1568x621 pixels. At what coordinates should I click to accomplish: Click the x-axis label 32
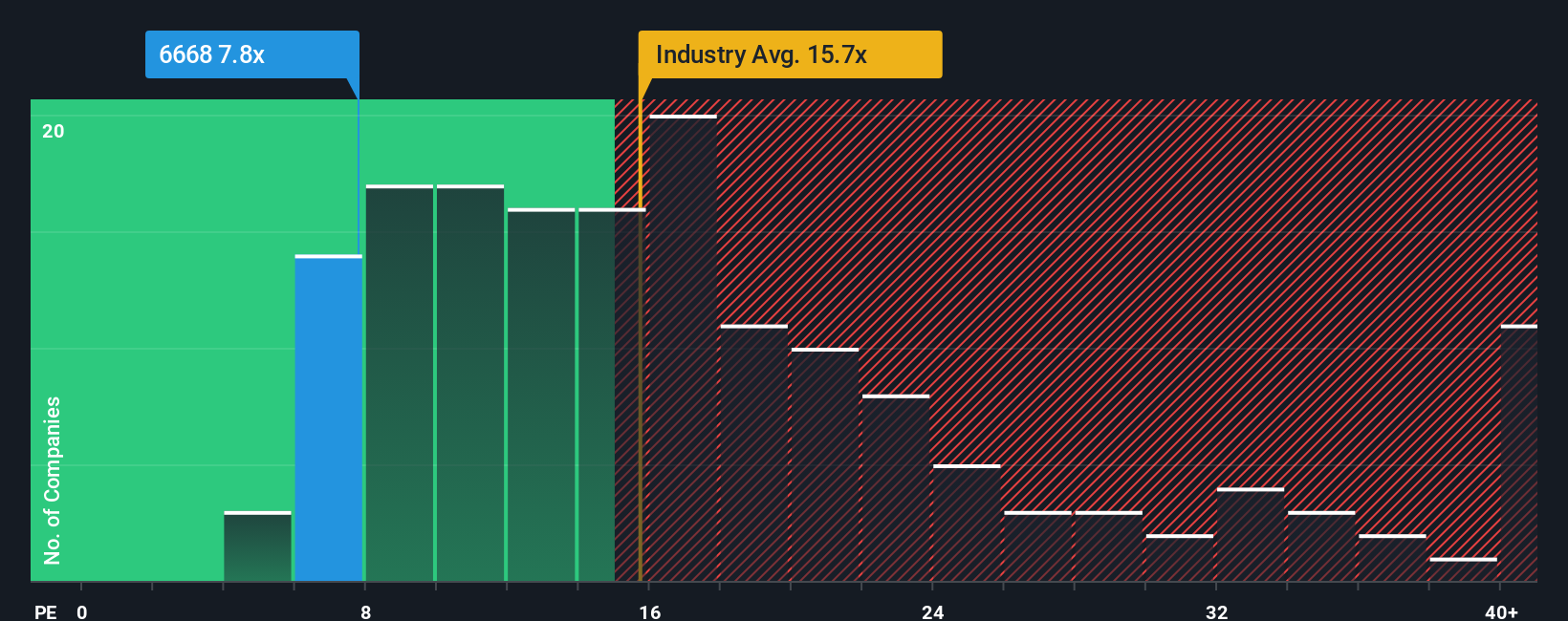[1216, 611]
